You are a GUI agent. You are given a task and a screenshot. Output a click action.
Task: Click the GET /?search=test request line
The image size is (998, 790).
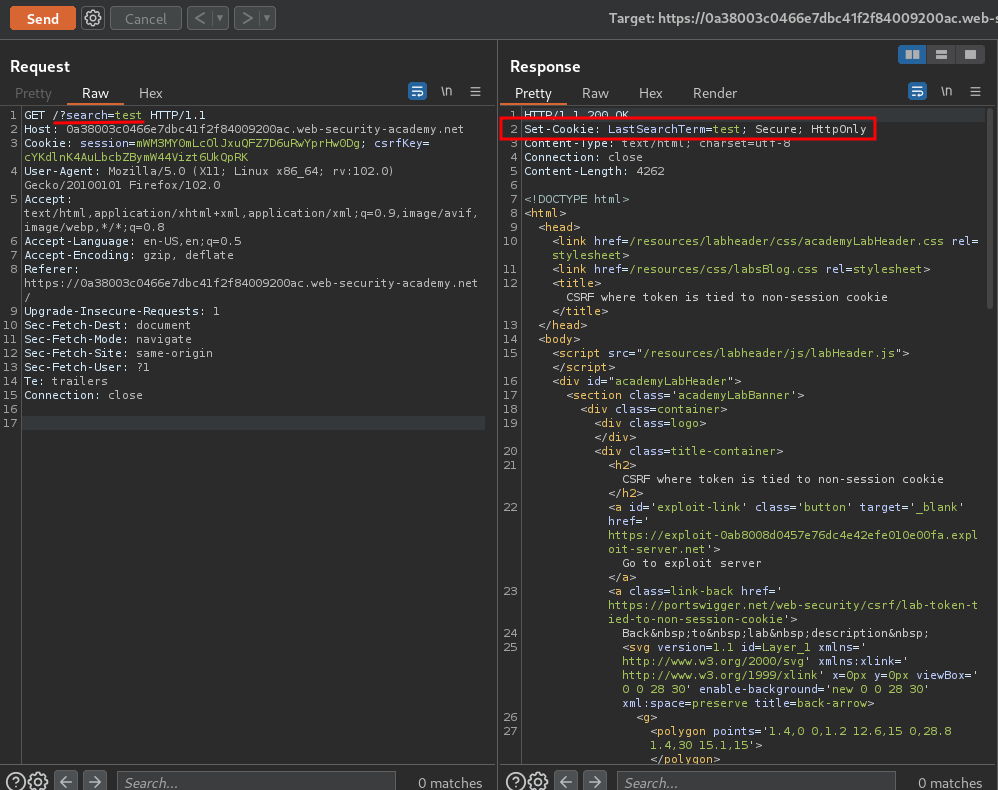[x=115, y=115]
